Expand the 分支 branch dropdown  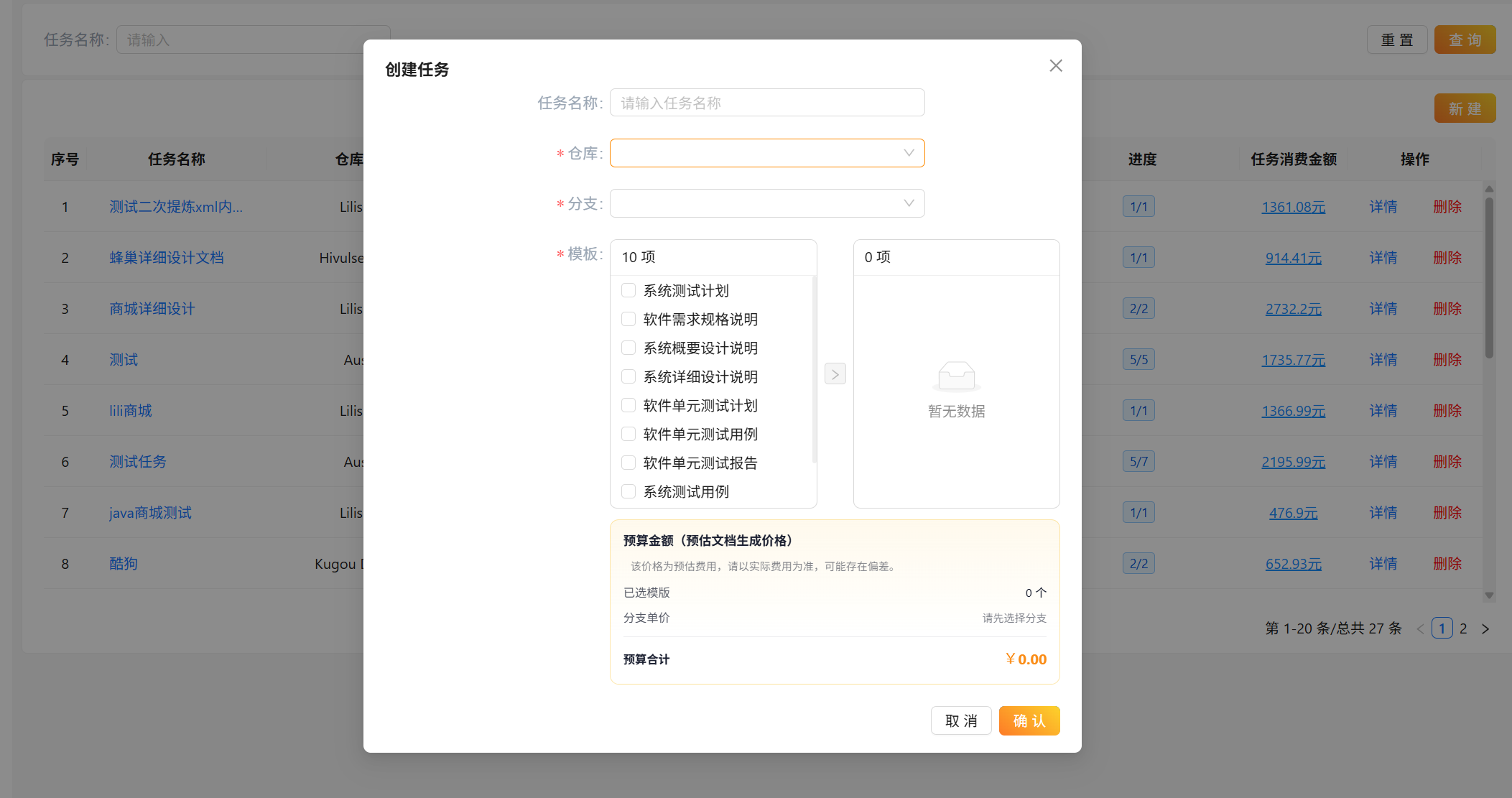click(766, 203)
